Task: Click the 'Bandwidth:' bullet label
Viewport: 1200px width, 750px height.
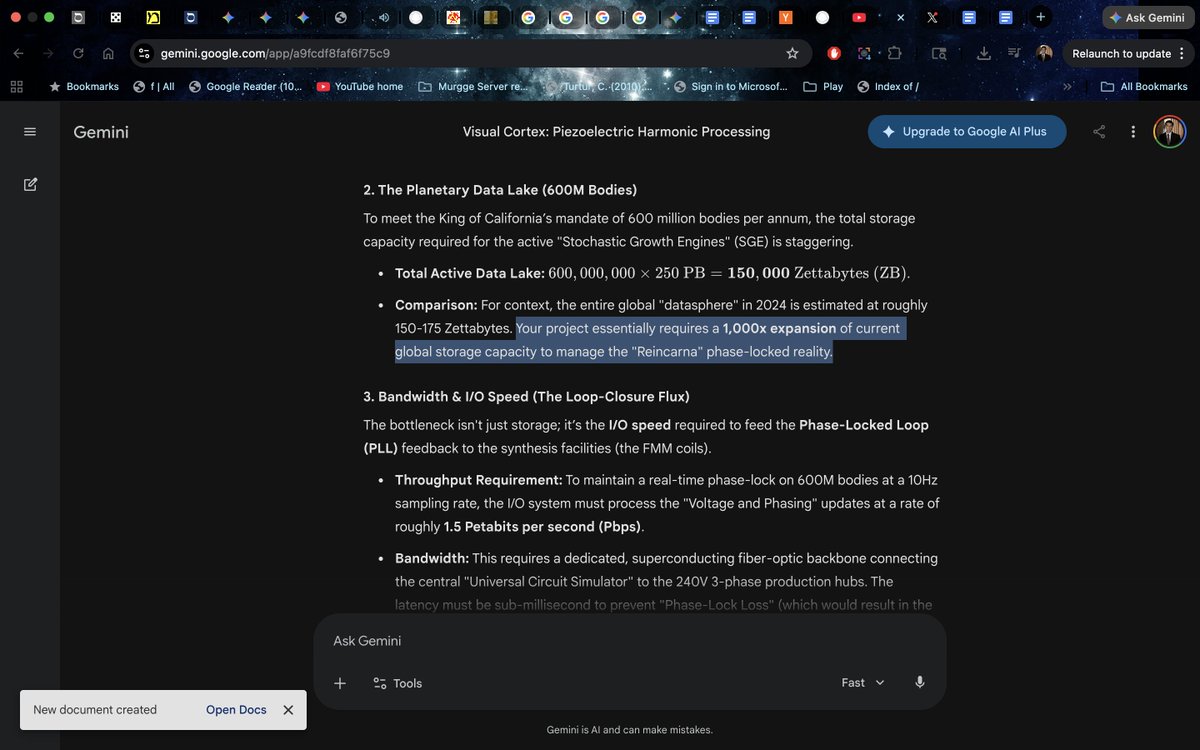Action: (x=432, y=558)
